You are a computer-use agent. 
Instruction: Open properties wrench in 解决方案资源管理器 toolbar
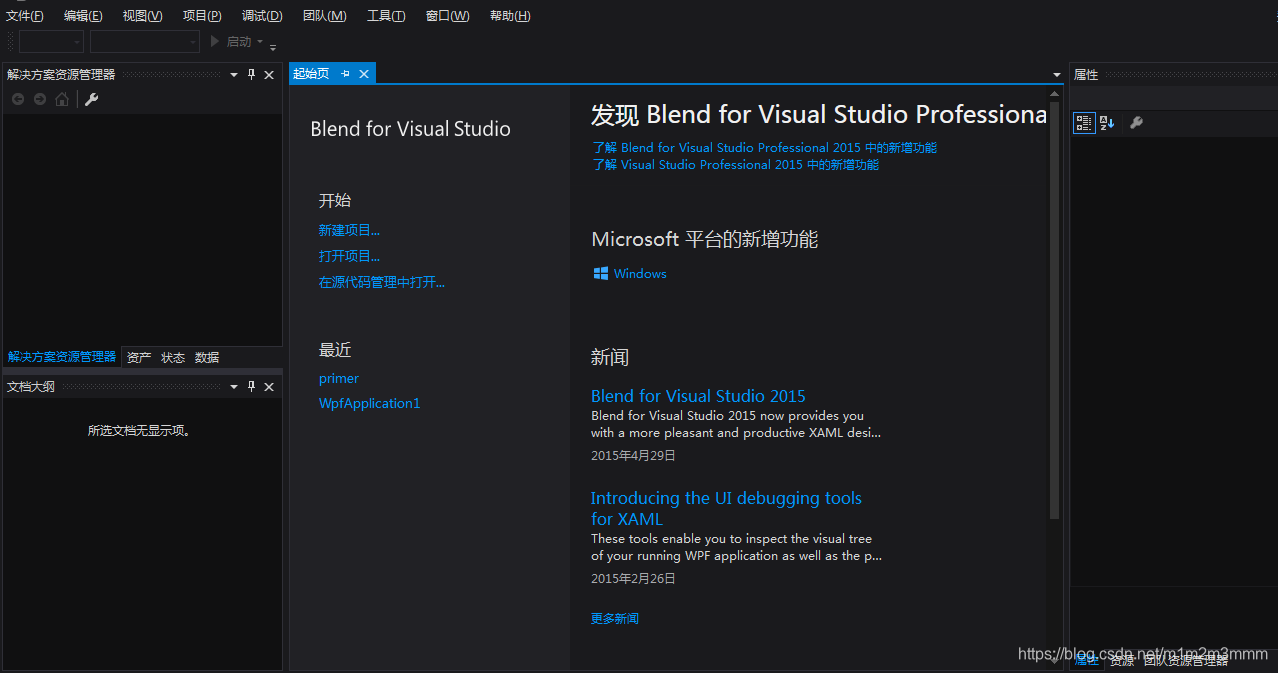pos(91,99)
